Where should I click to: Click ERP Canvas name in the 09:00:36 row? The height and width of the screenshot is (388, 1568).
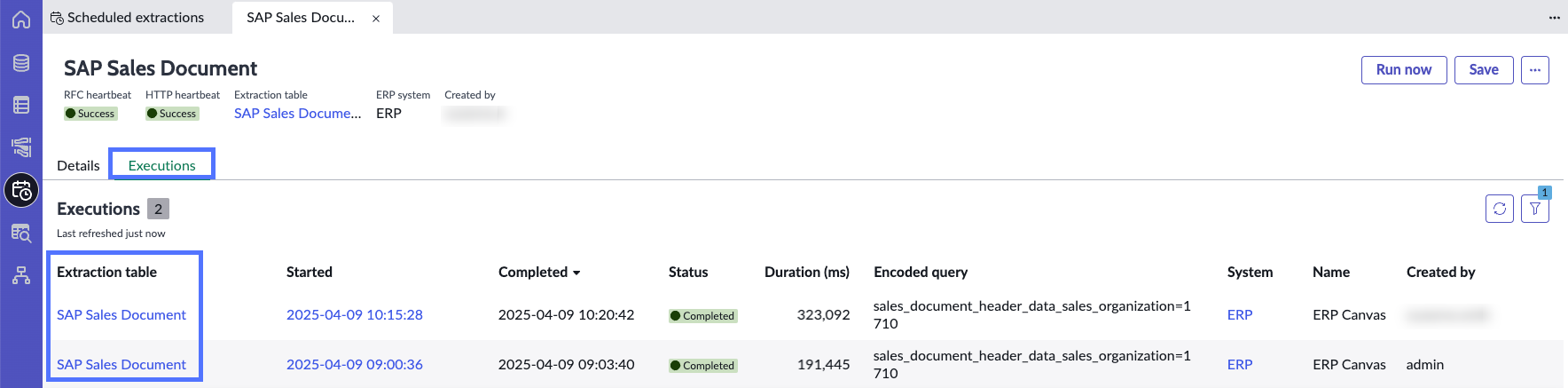(1349, 364)
